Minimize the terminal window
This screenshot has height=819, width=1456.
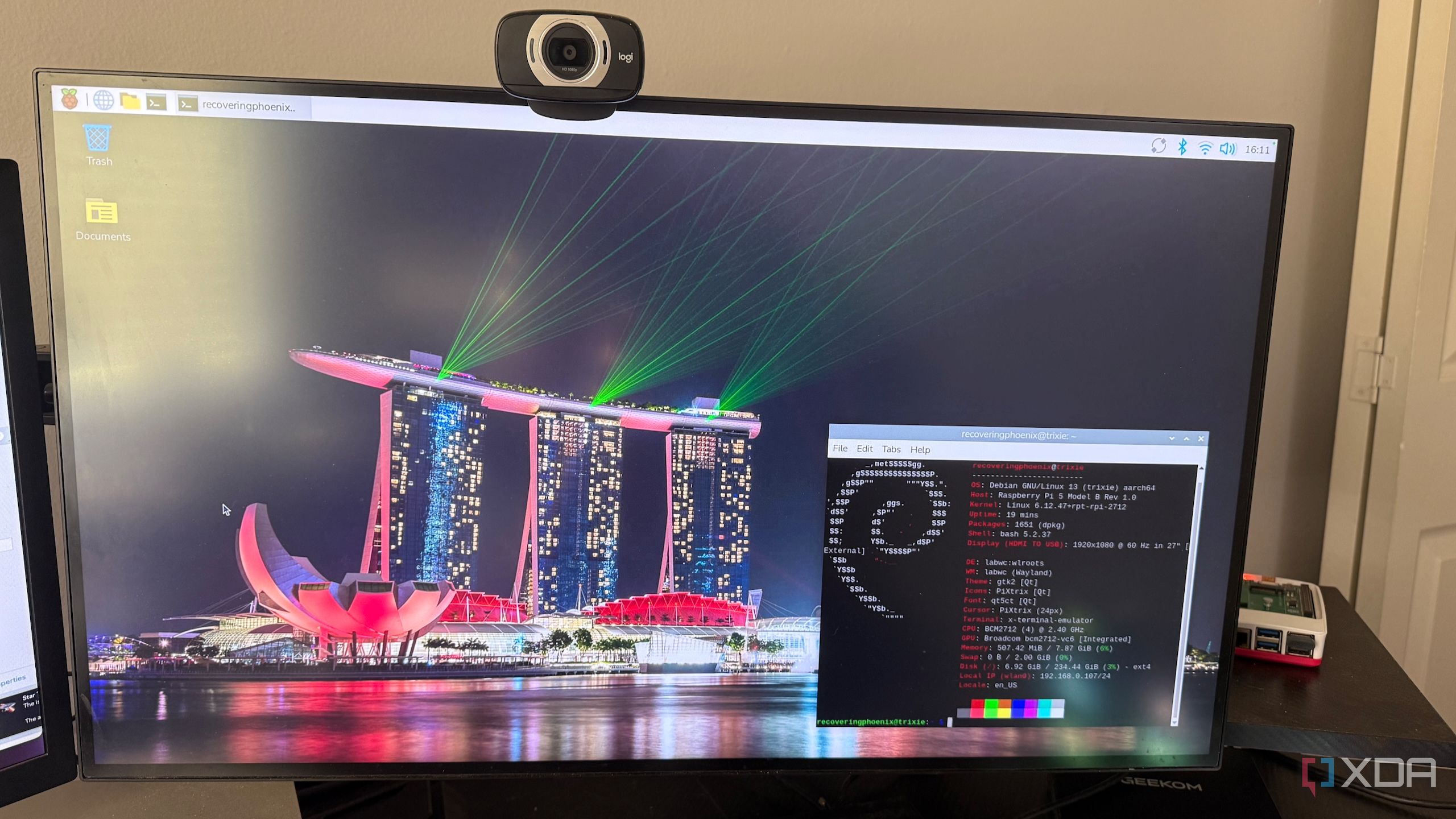click(1172, 439)
